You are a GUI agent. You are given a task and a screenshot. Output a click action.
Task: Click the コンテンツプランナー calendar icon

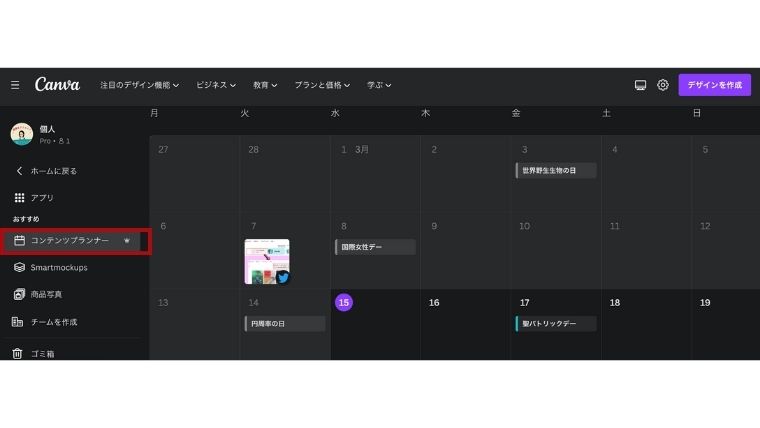(19, 240)
